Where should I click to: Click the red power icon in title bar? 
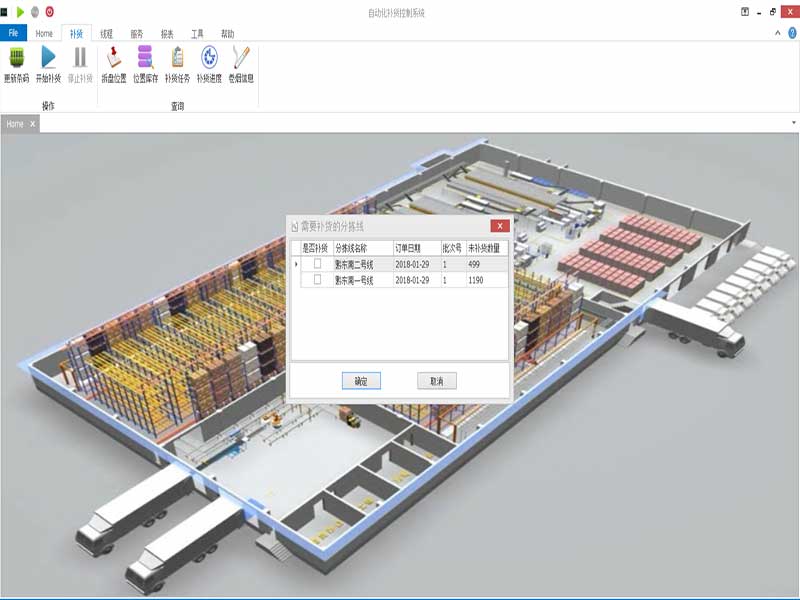pyautogui.click(x=49, y=12)
